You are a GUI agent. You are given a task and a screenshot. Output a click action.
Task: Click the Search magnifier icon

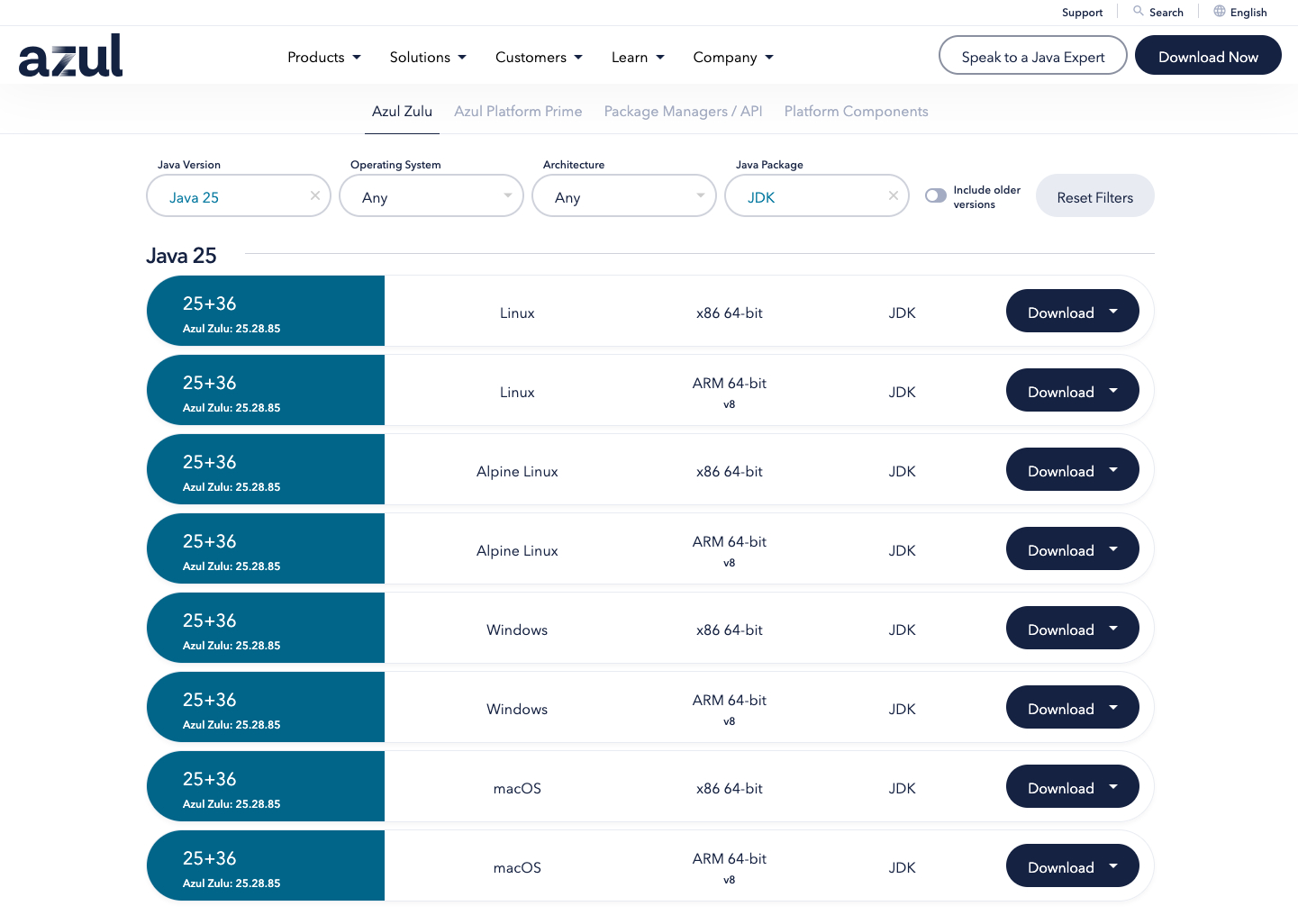[x=1139, y=12]
